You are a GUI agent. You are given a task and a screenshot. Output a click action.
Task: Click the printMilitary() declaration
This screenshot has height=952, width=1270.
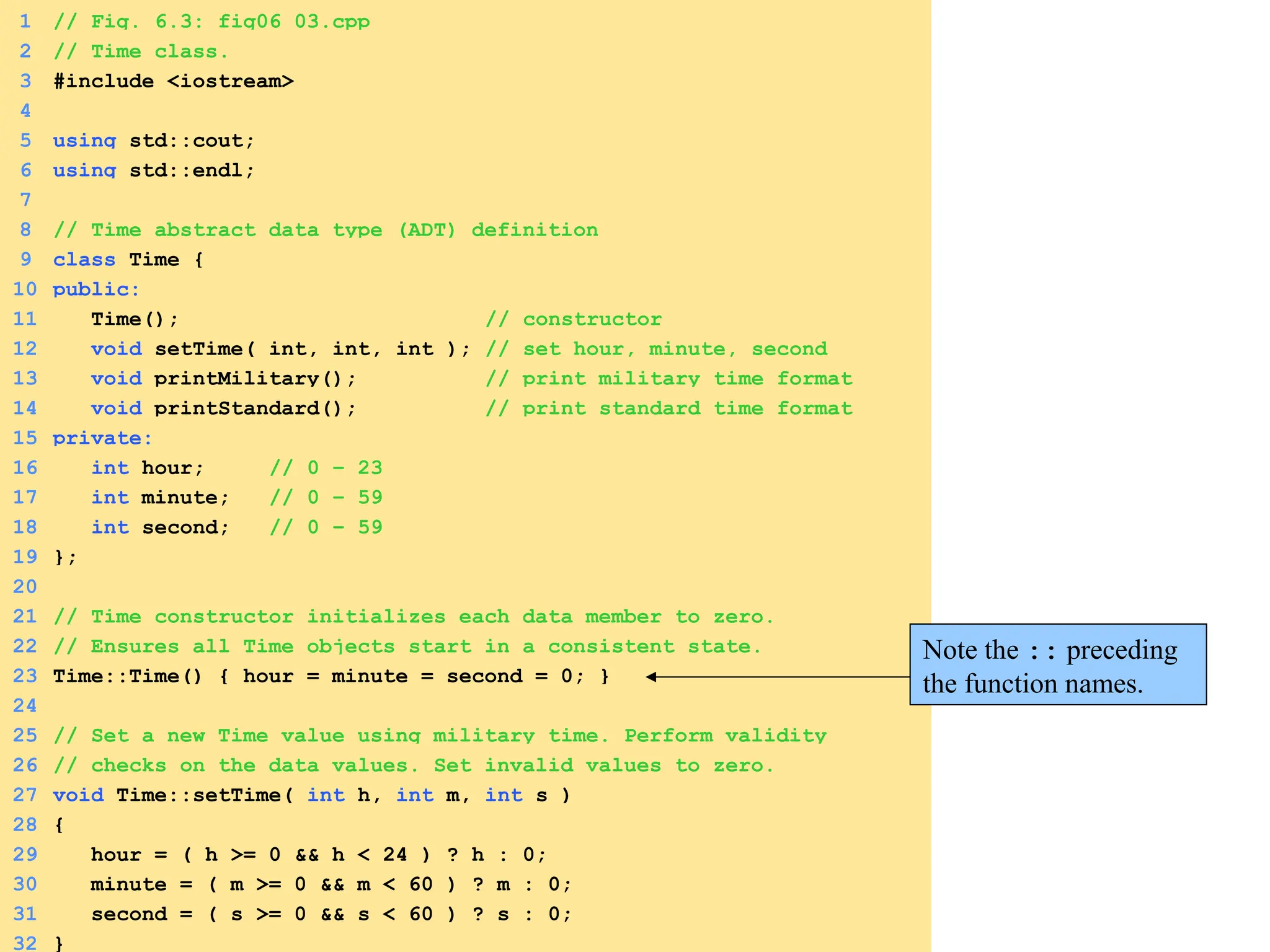tap(223, 379)
